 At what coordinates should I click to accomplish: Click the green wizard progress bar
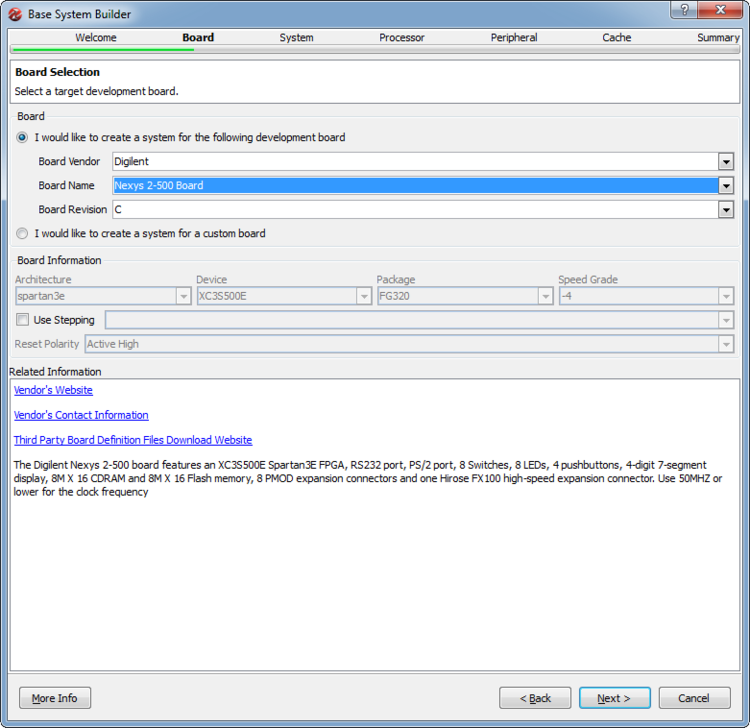coord(103,49)
